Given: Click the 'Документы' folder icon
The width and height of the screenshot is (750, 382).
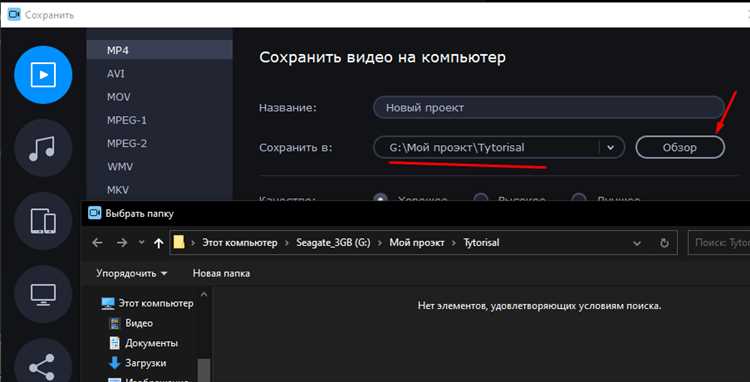Looking at the screenshot, I should 114,343.
